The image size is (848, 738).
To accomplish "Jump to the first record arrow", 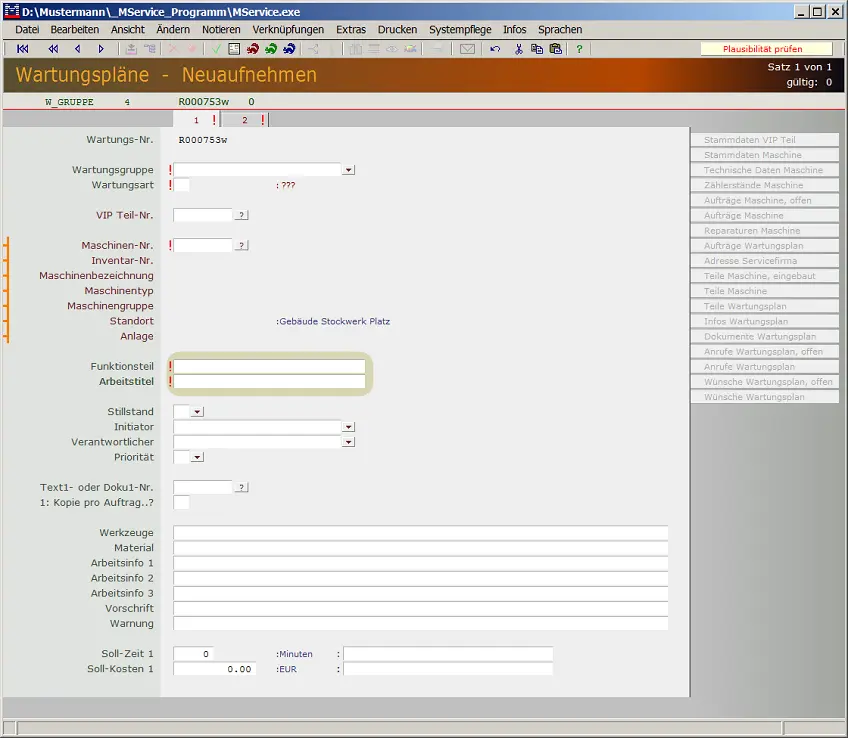I will [23, 49].
